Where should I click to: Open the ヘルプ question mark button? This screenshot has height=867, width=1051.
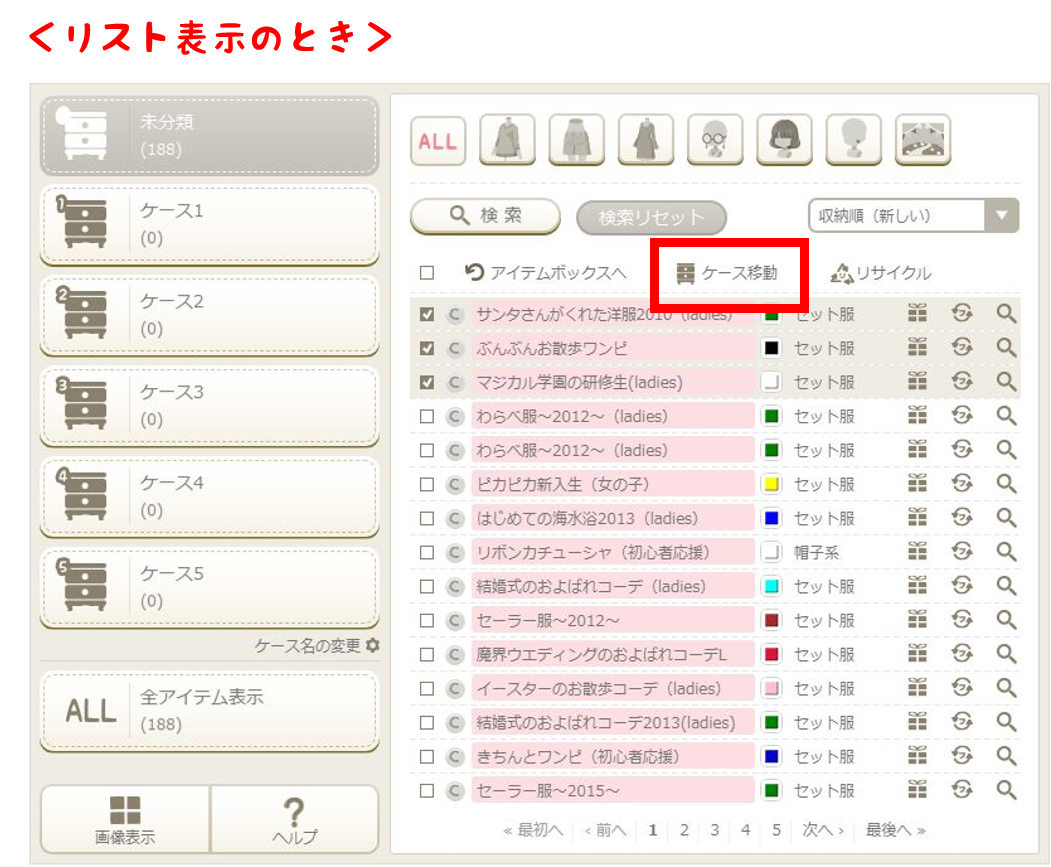pos(295,819)
